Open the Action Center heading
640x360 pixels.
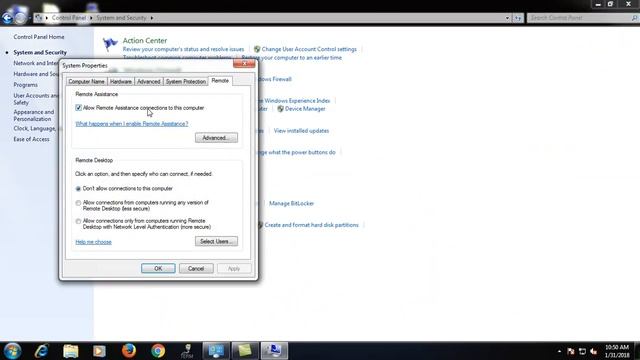[x=145, y=40]
